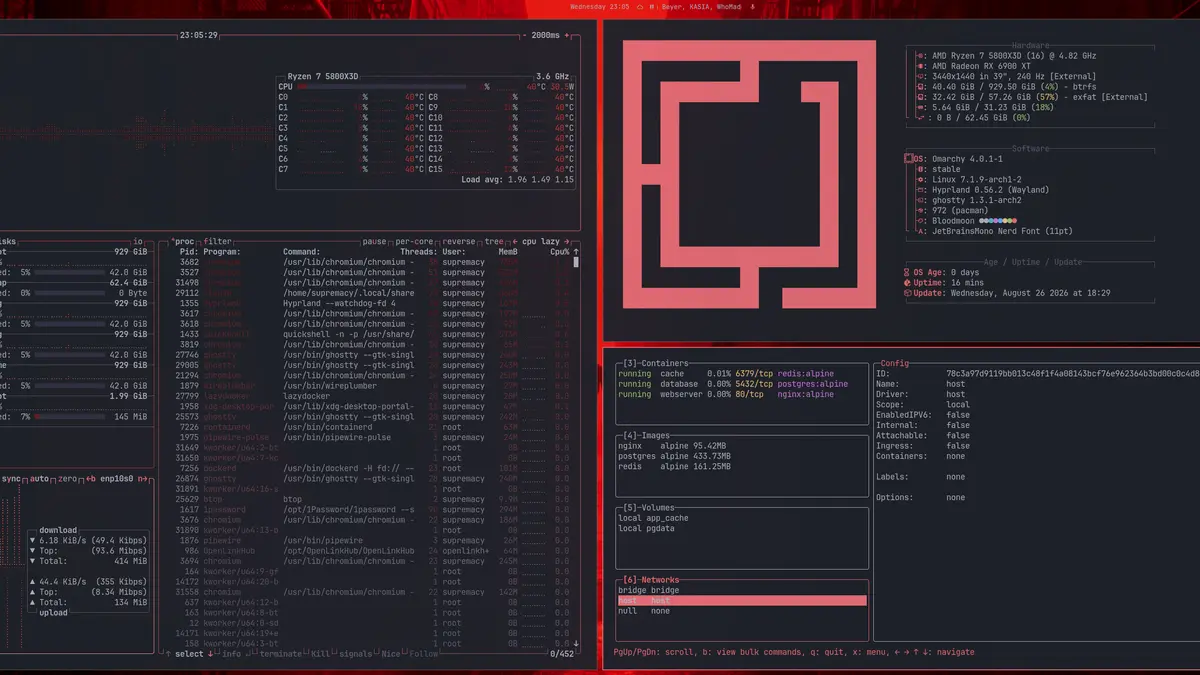Reset network totals with zero

click(x=68, y=479)
